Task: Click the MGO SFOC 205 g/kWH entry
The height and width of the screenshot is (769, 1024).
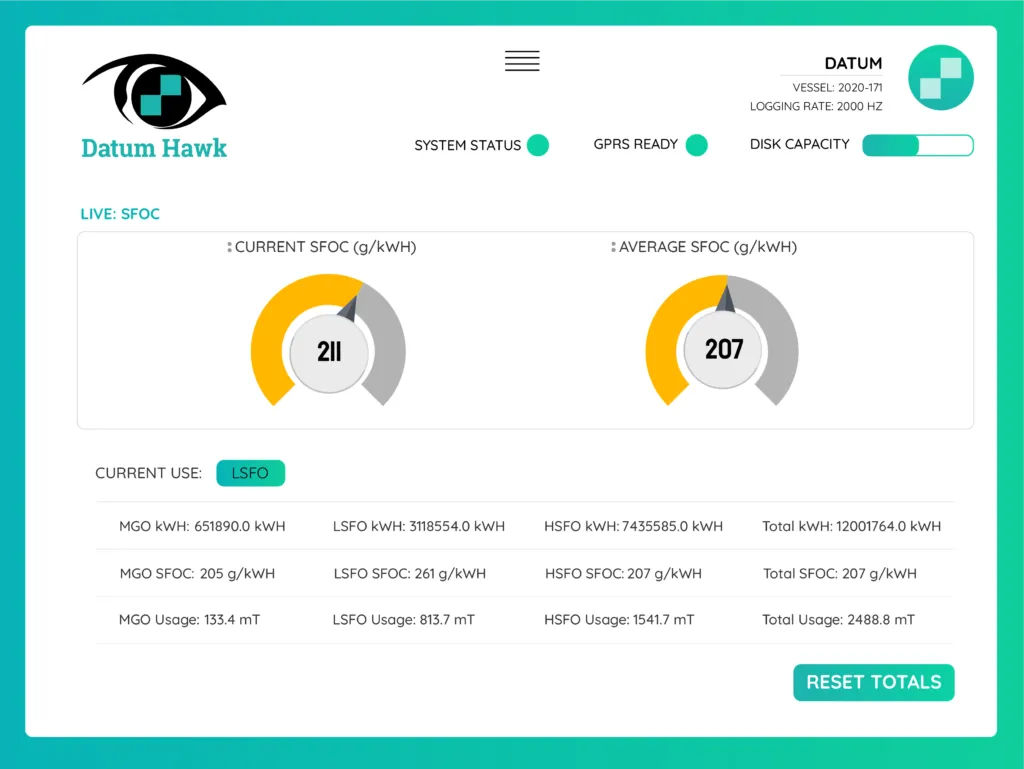Action: pos(197,574)
